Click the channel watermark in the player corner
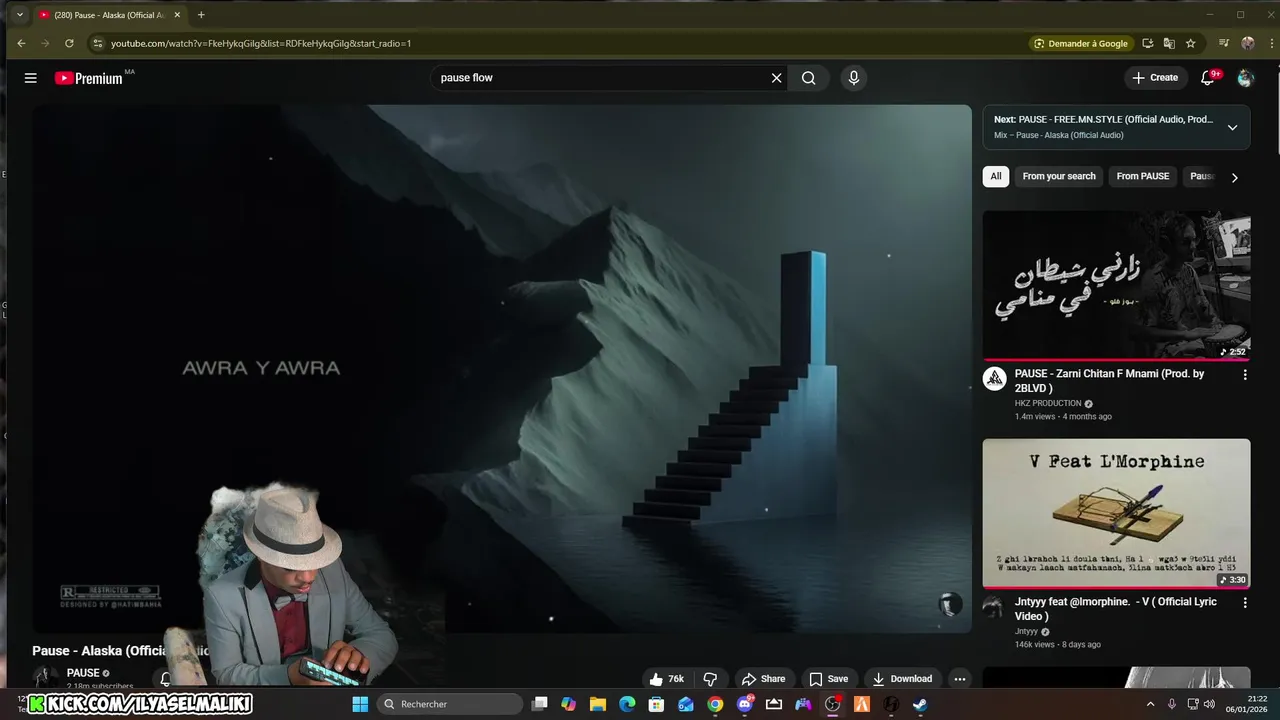 coord(950,604)
